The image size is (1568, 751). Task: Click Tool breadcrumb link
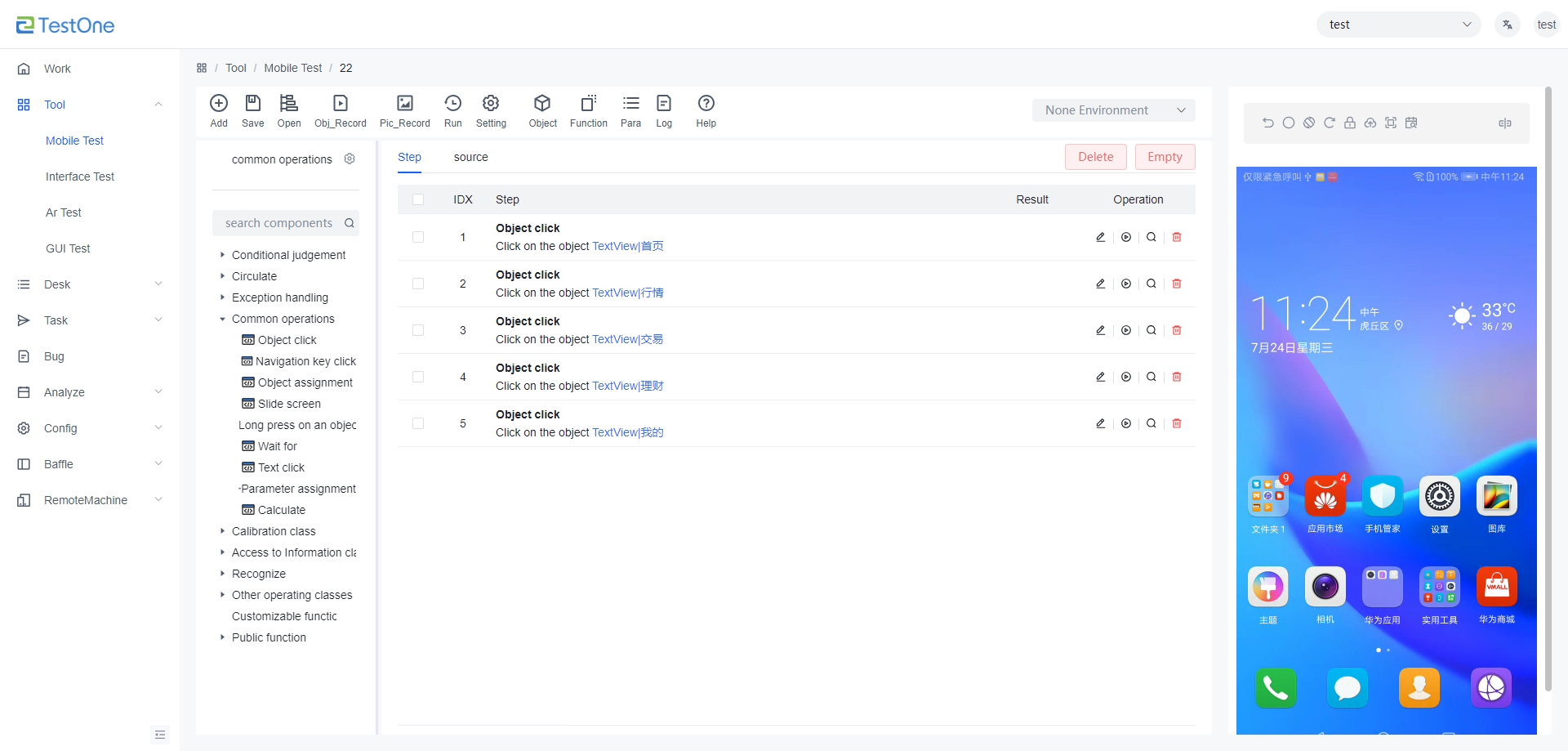236,68
